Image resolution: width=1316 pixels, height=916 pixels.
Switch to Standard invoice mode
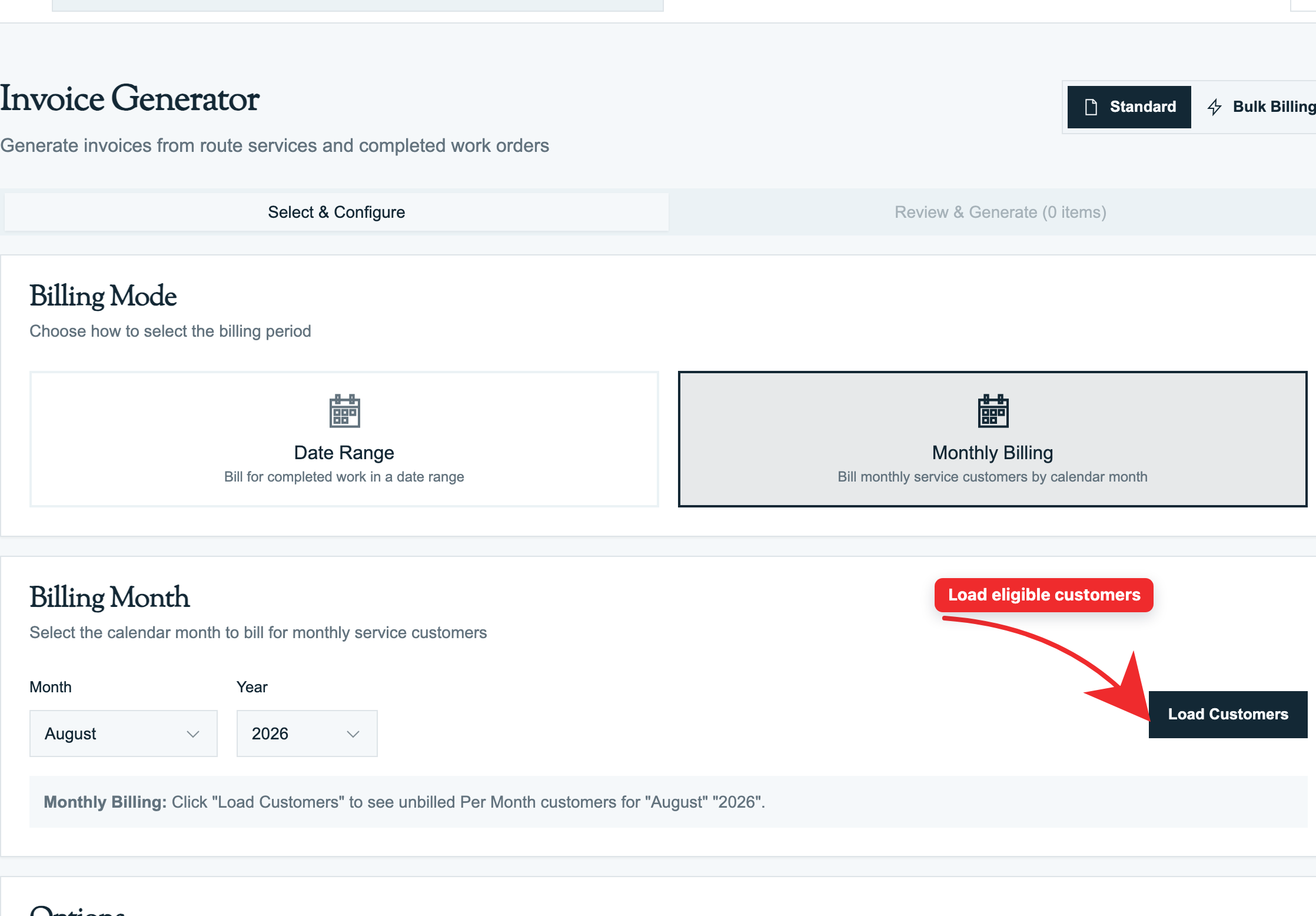1129,107
